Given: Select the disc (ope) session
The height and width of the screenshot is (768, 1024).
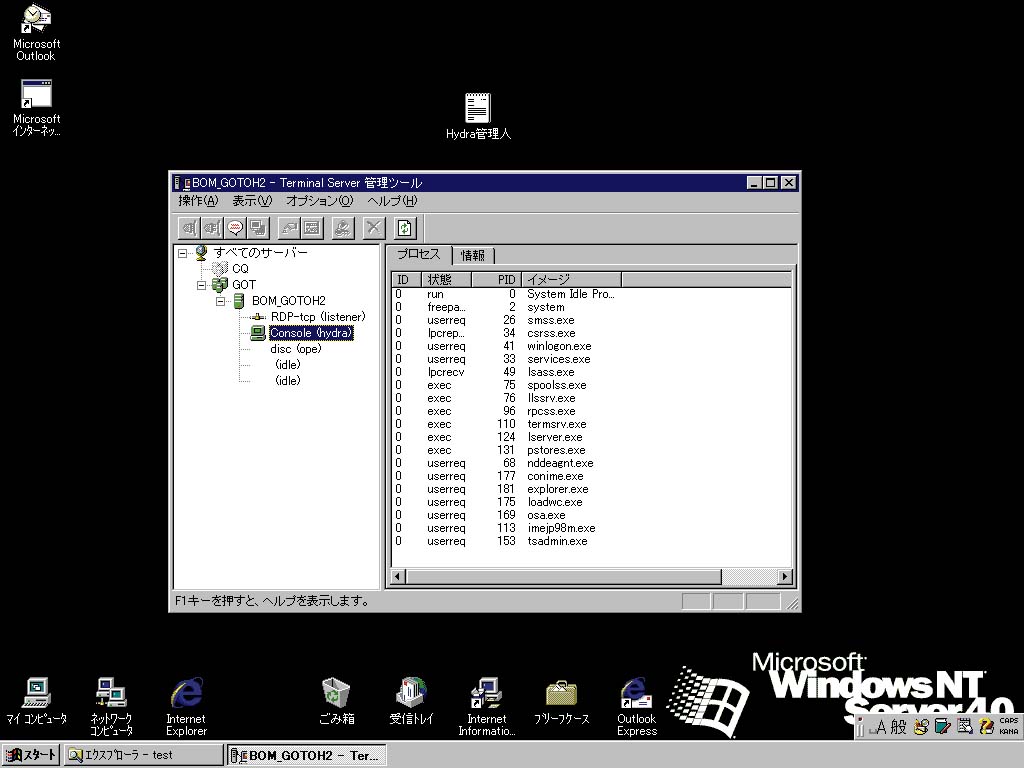Looking at the screenshot, I should pos(296,349).
